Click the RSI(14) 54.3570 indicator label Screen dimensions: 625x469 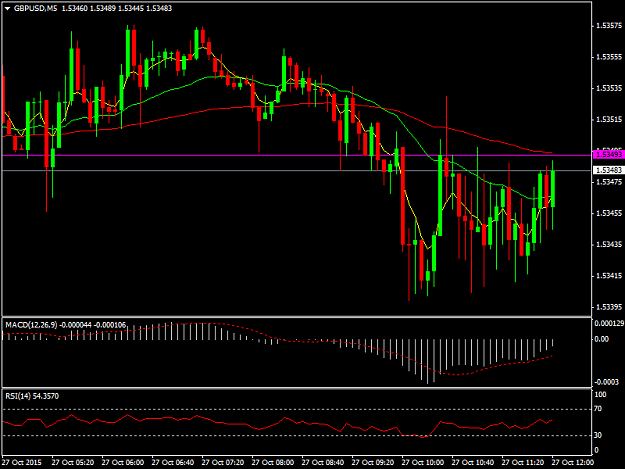pos(32,396)
